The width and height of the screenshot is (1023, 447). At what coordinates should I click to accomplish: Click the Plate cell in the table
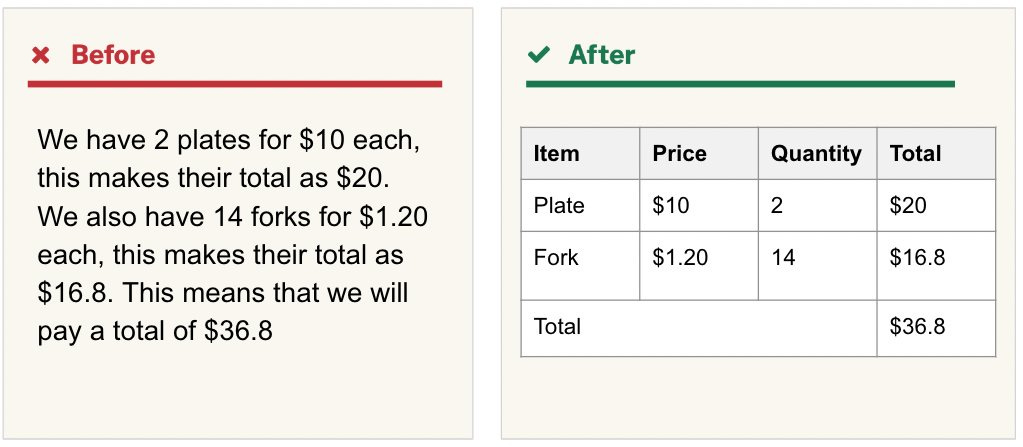(x=580, y=206)
